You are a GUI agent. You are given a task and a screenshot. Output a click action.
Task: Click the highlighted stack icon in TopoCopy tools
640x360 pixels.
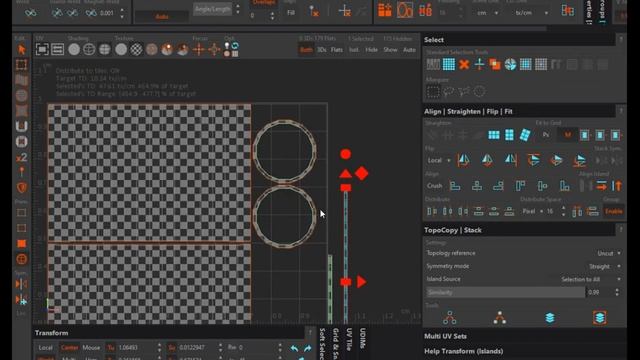click(600, 318)
